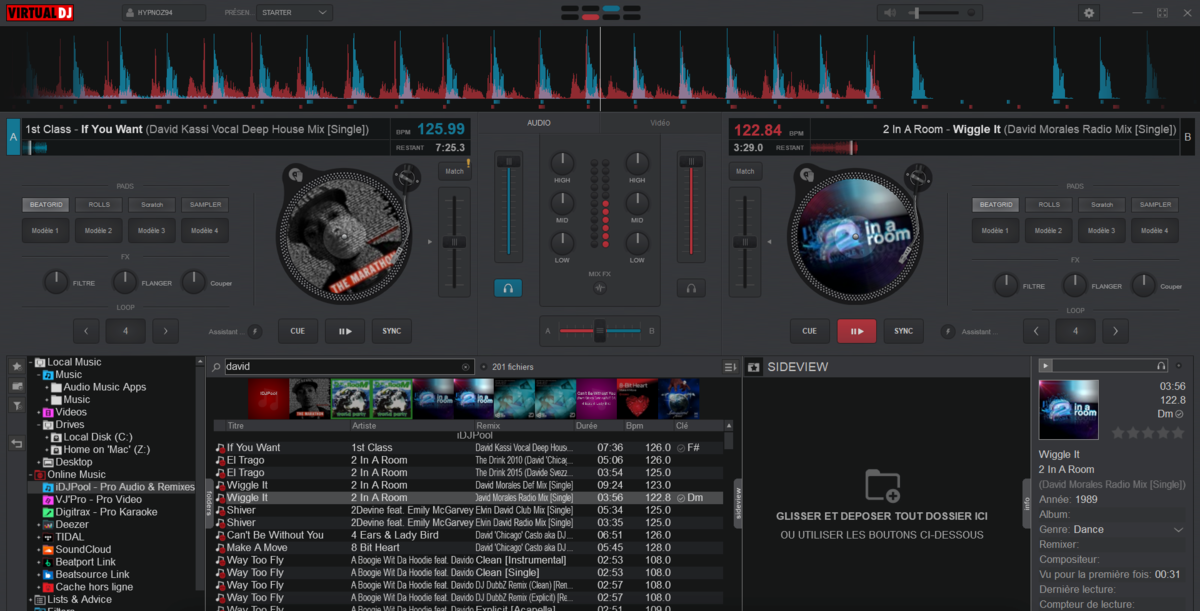1200x611 pixels.
Task: Expand the Desktop folder node
Action: 39,462
